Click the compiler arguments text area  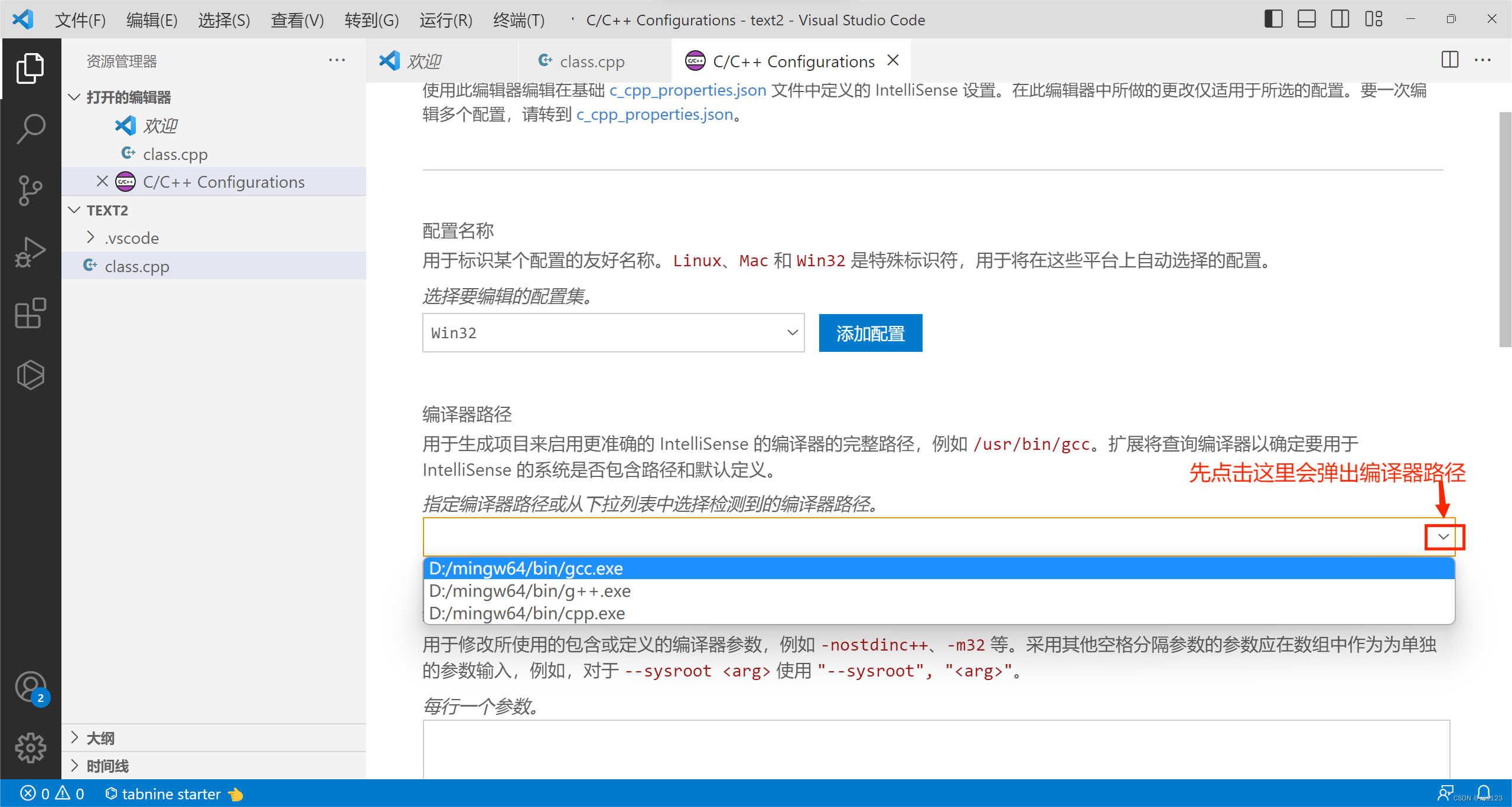pyautogui.click(x=937, y=749)
